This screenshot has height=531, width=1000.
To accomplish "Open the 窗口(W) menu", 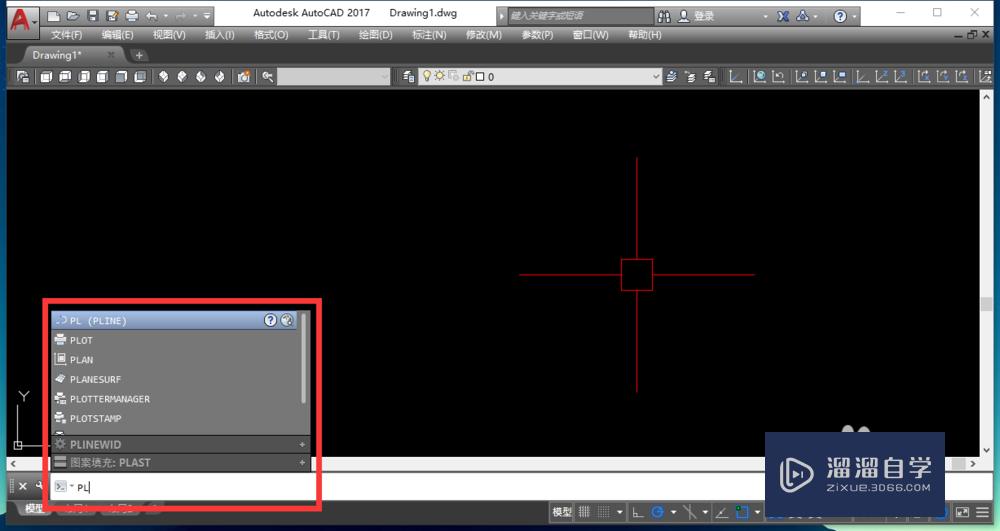I will (590, 34).
